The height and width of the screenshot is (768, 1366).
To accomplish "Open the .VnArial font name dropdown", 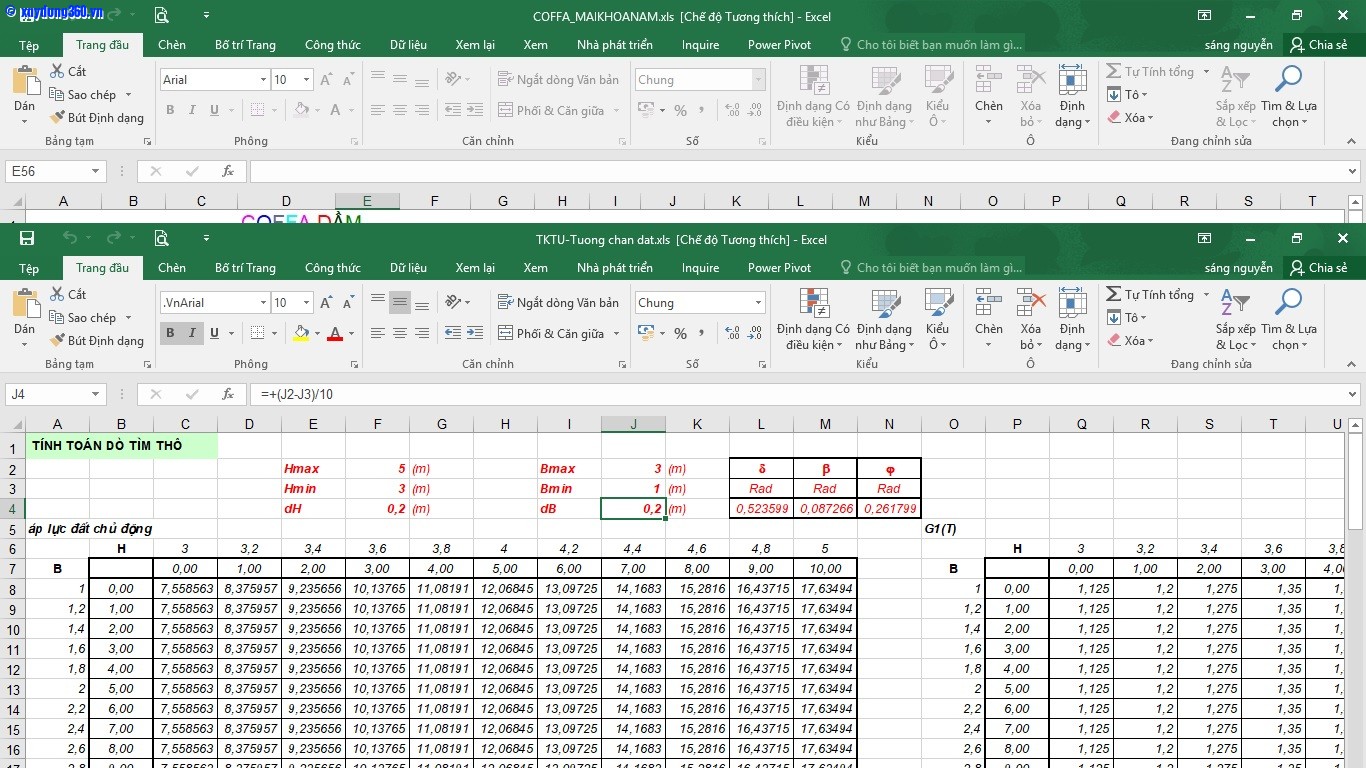I will (263, 303).
